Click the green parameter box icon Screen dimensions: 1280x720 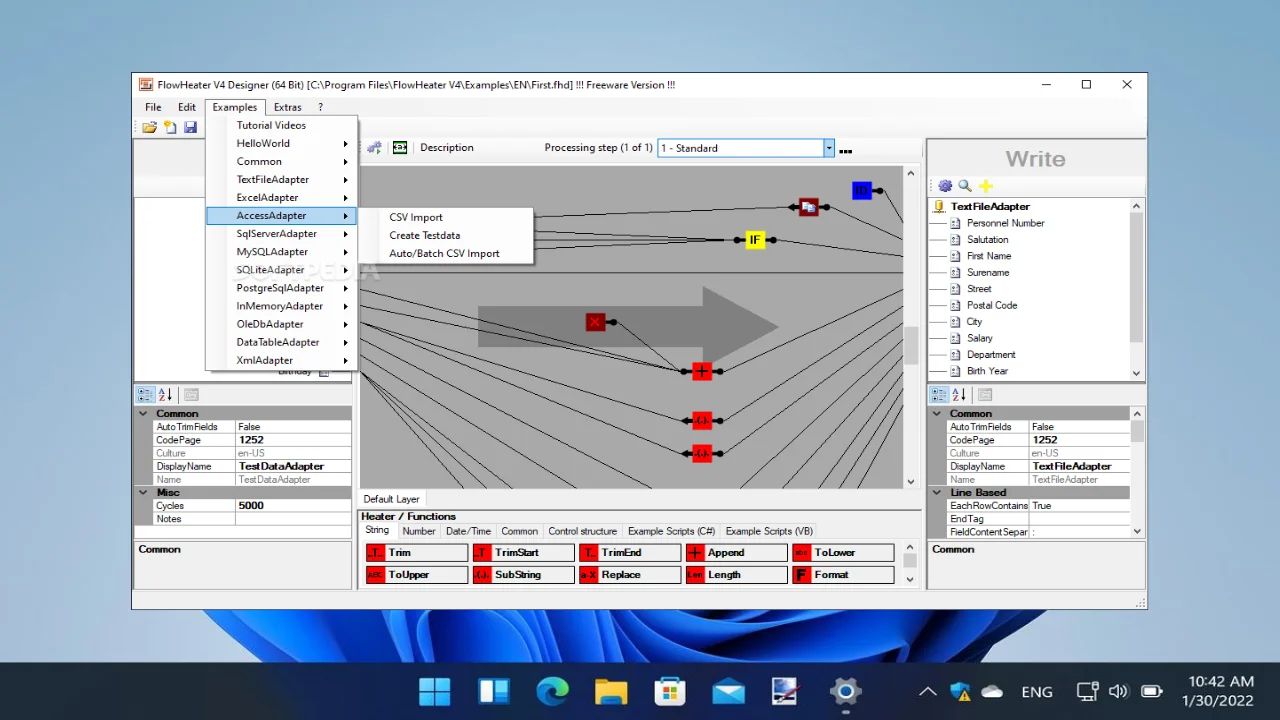point(400,147)
